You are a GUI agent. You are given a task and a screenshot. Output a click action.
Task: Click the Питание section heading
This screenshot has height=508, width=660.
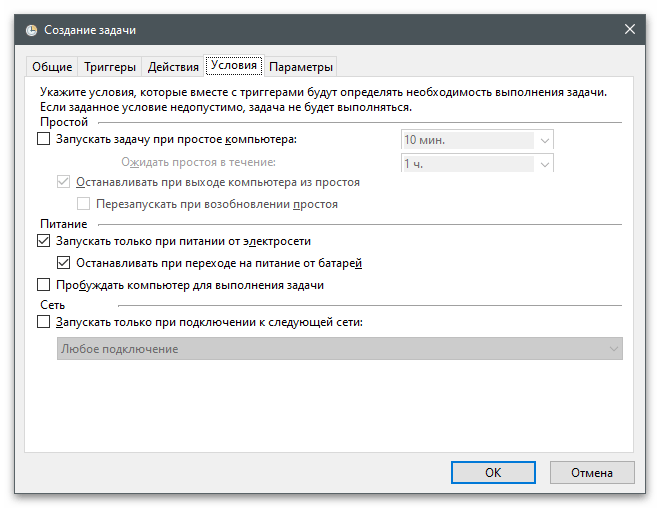tap(64, 224)
